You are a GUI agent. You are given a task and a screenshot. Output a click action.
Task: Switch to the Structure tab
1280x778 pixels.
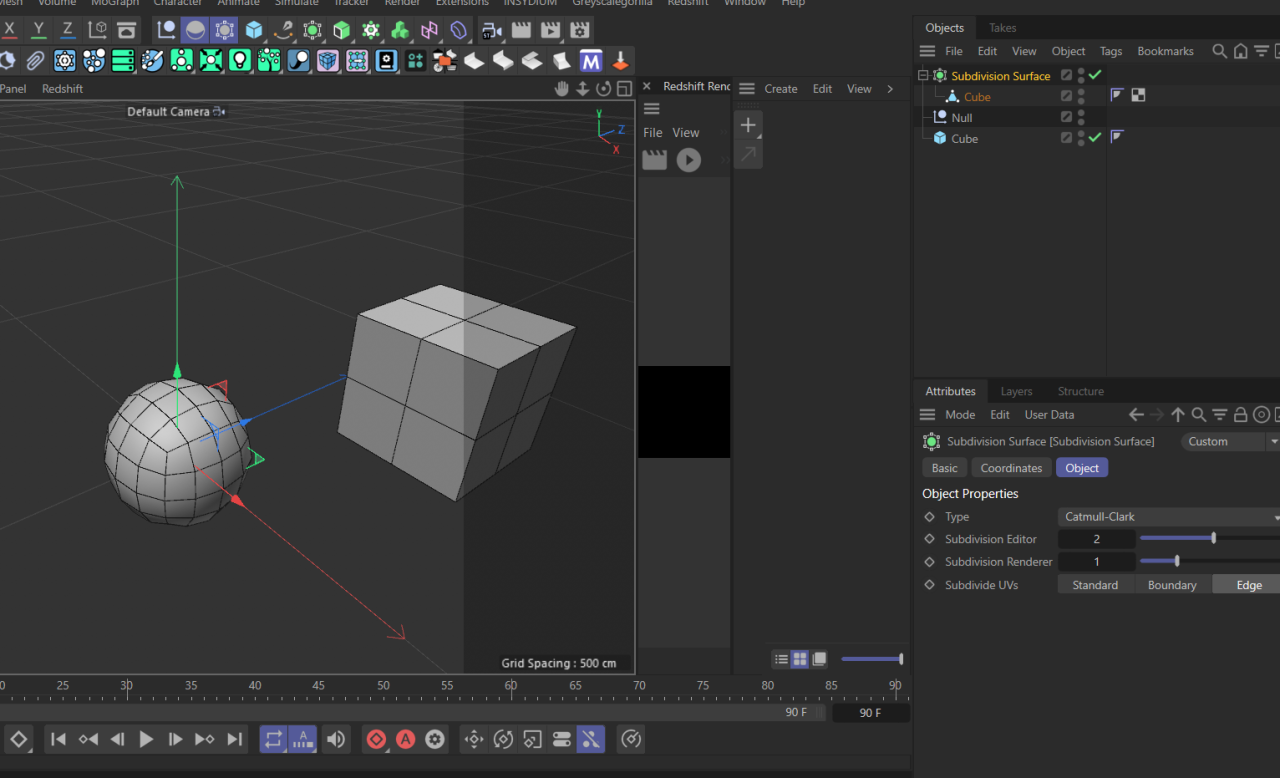(1081, 391)
